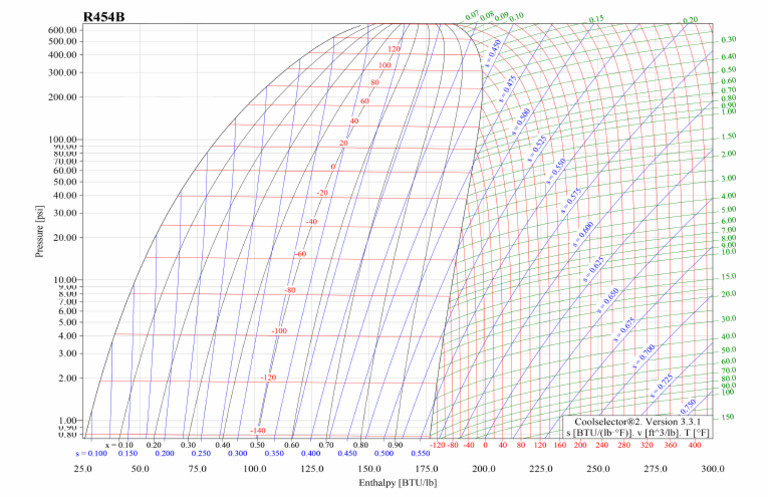Image resolution: width=768 pixels, height=497 pixels.
Task: Select the Enthalpy [BTU/lb] axis label
Action: point(398,483)
